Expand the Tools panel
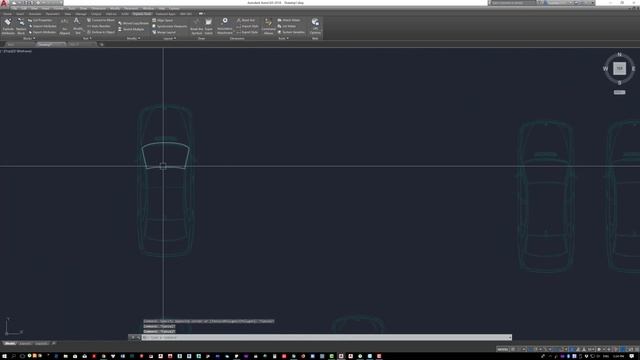This screenshot has height=360, width=640. pos(283,38)
